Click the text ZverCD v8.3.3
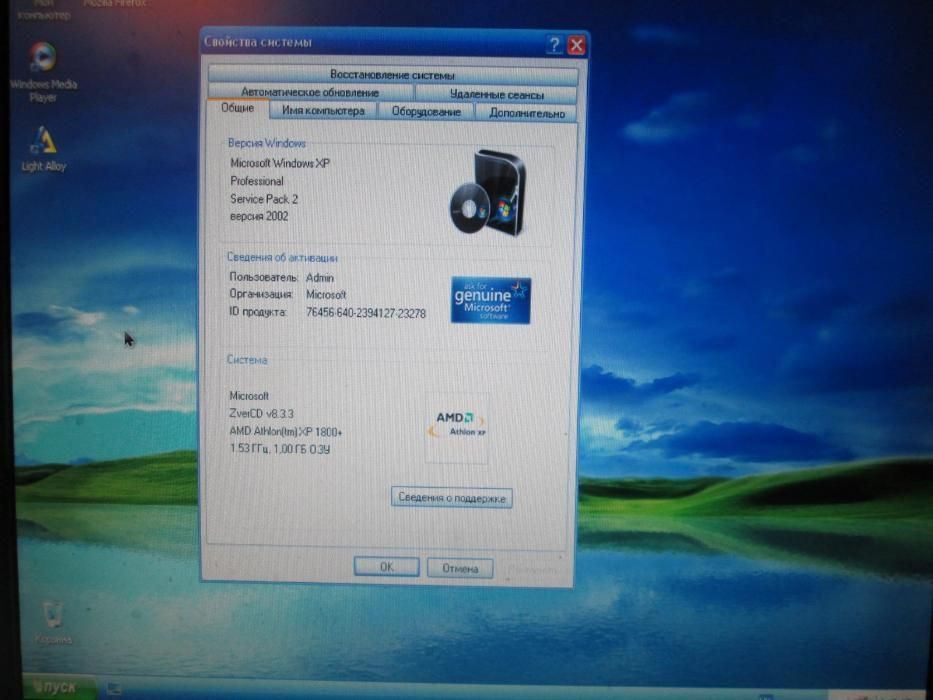This screenshot has width=933, height=700. 261,413
